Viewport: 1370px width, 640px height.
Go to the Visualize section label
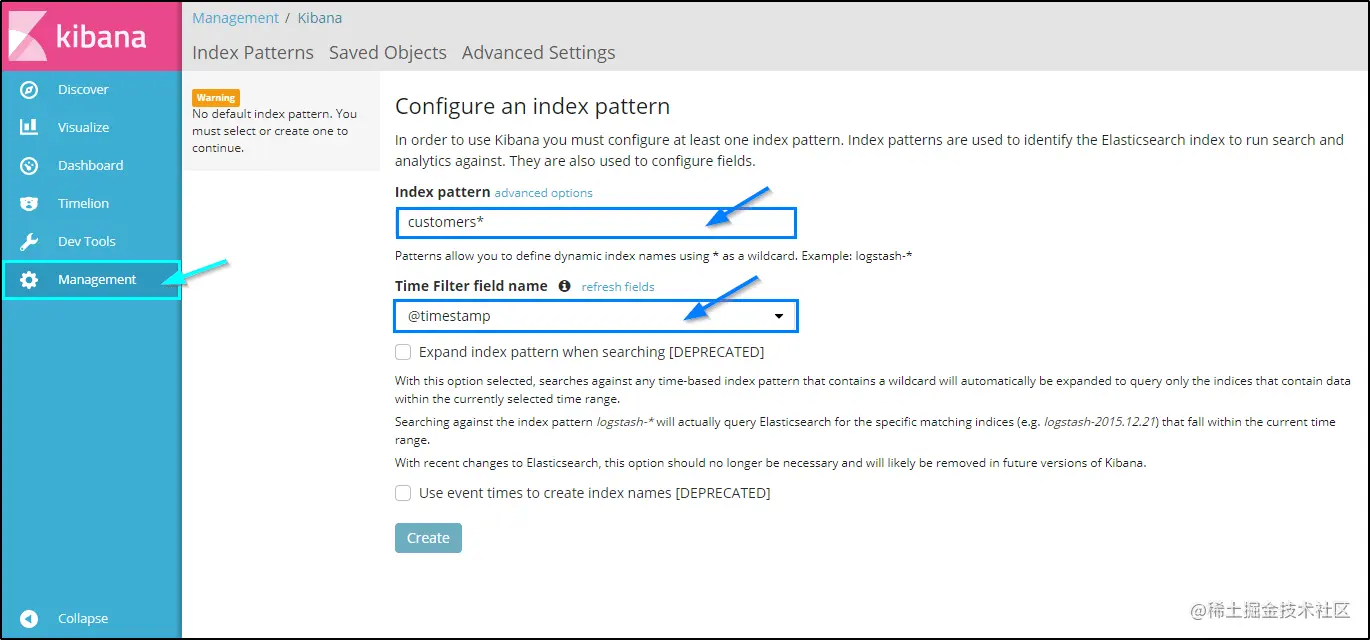coord(84,128)
